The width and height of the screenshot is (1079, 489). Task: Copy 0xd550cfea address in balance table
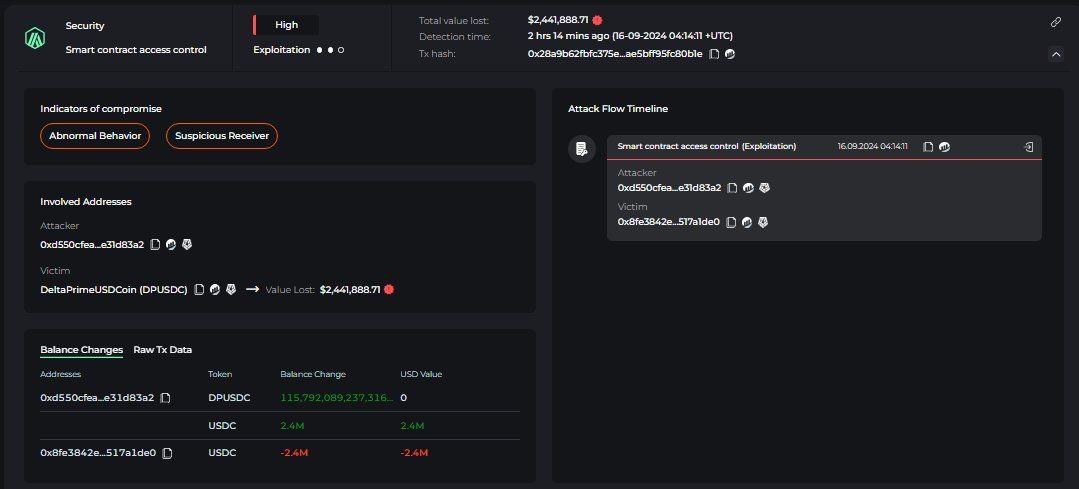(x=165, y=398)
